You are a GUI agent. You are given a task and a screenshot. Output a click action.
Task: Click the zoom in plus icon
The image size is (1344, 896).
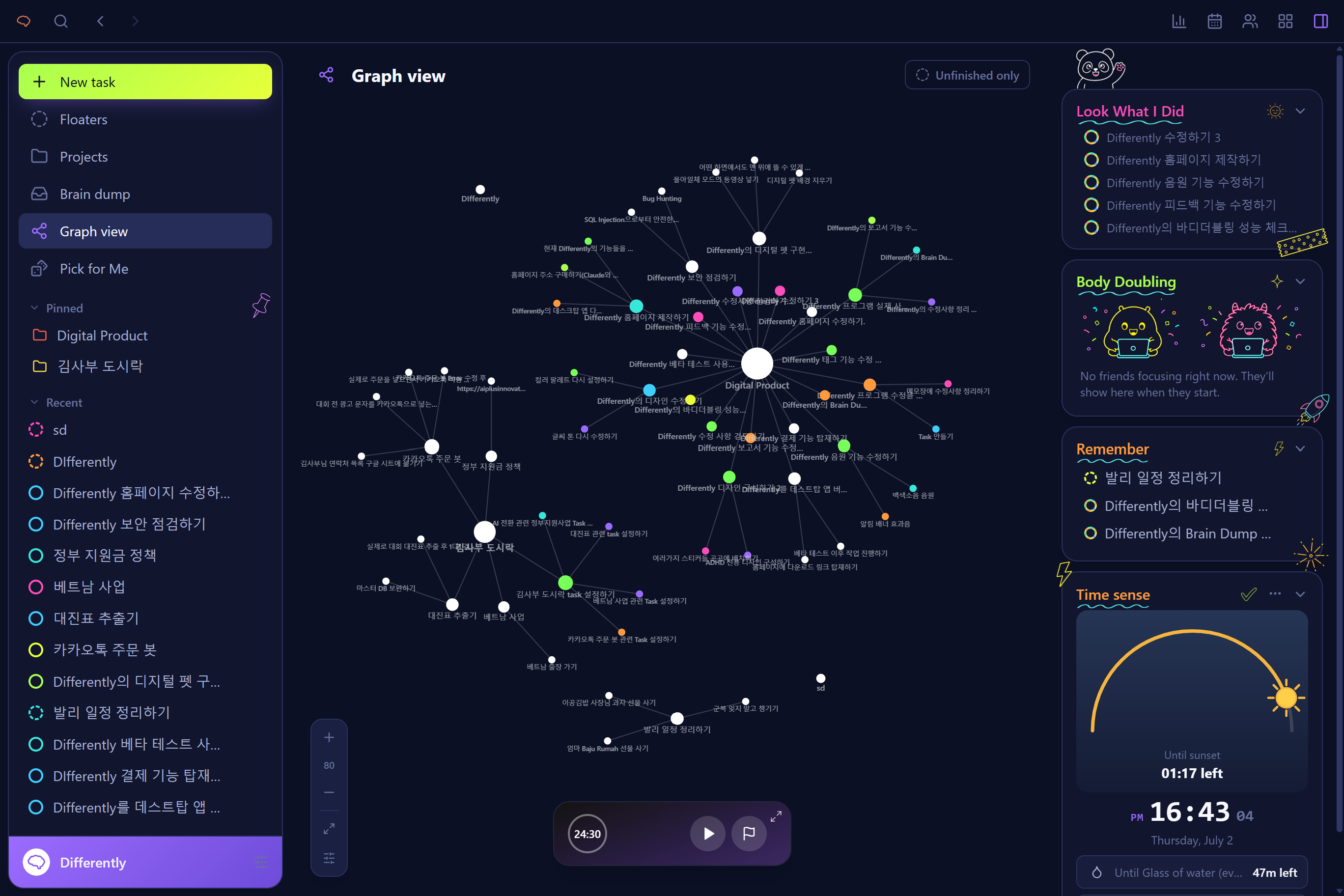329,737
